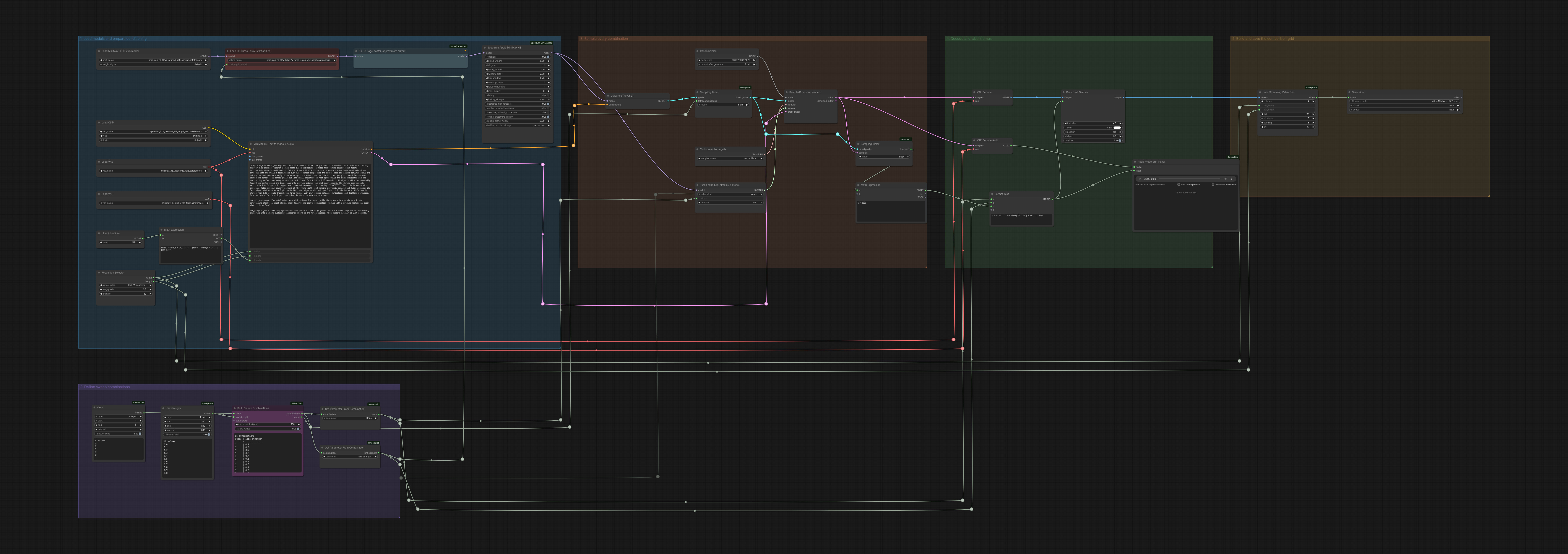
Task: Collapse the Draw Text Overlay node
Action: point(1063,92)
